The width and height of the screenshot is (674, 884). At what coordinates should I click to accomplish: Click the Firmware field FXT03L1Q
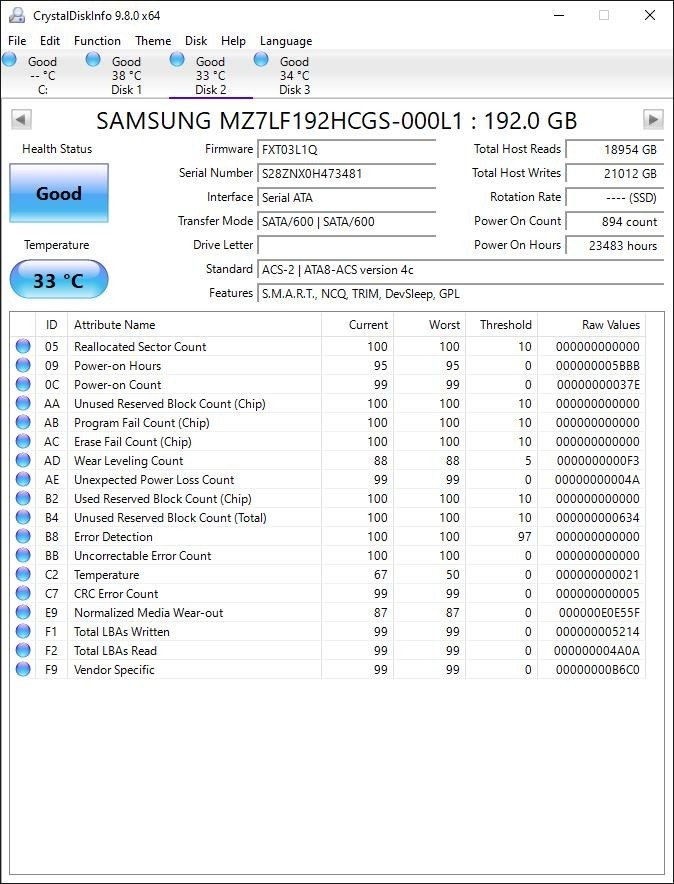coord(347,149)
